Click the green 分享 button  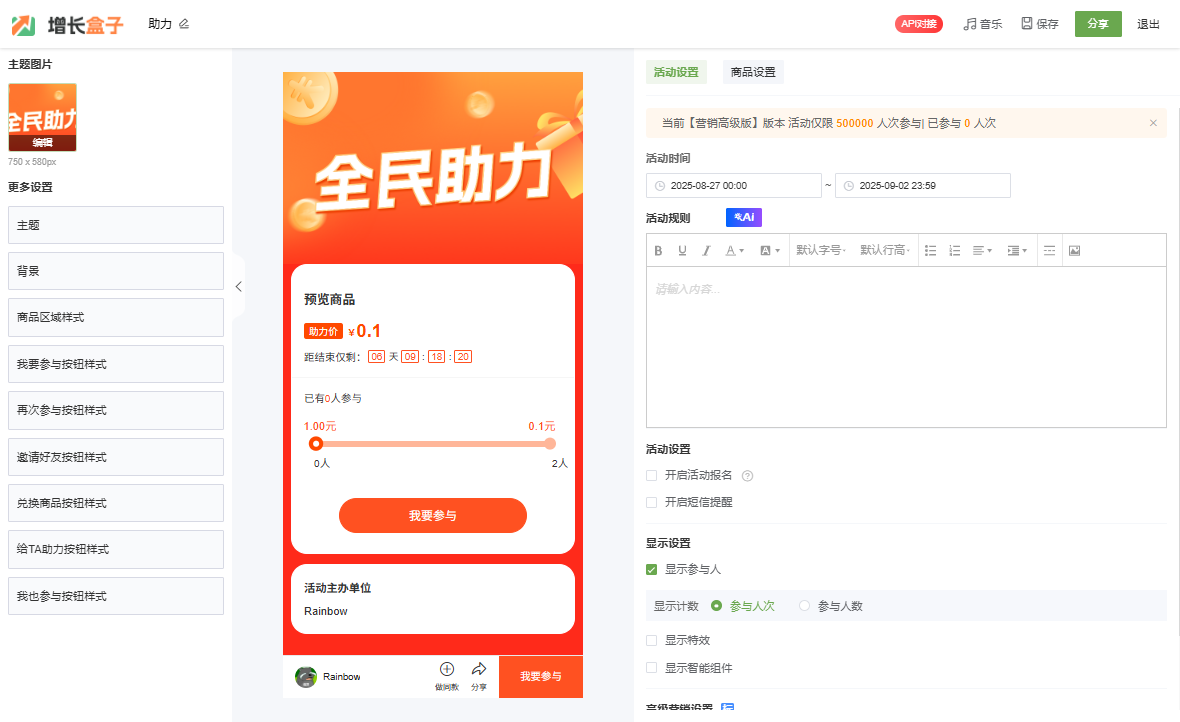pos(1097,24)
